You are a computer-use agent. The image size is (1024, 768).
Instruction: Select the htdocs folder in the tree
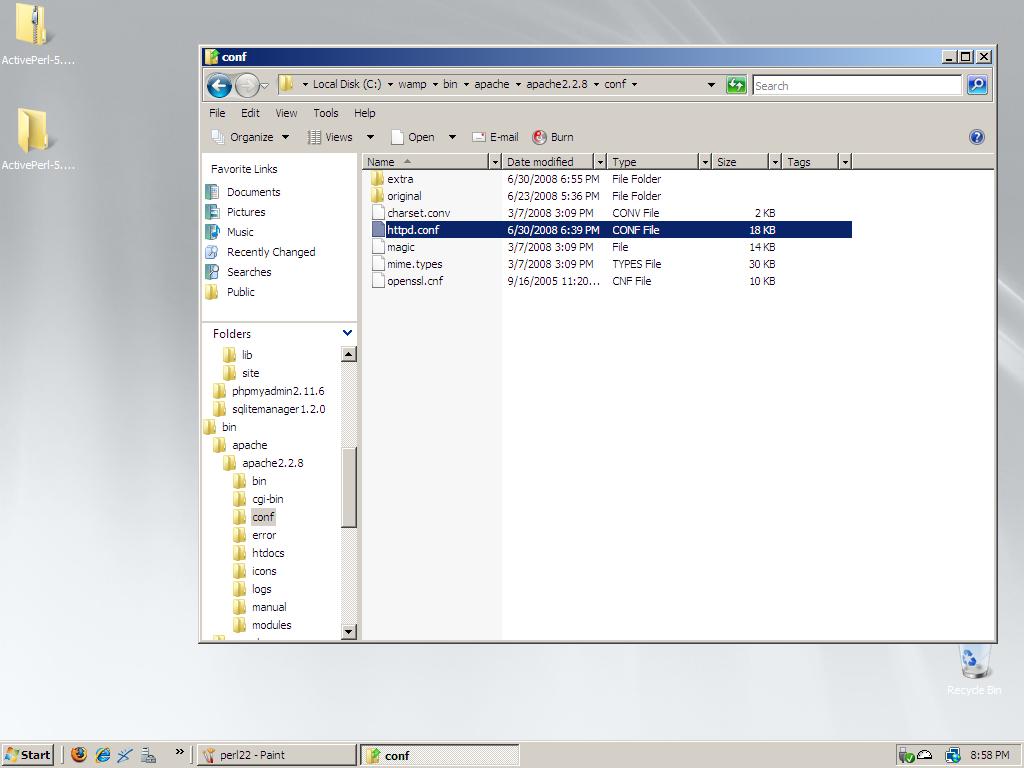[x=267, y=553]
